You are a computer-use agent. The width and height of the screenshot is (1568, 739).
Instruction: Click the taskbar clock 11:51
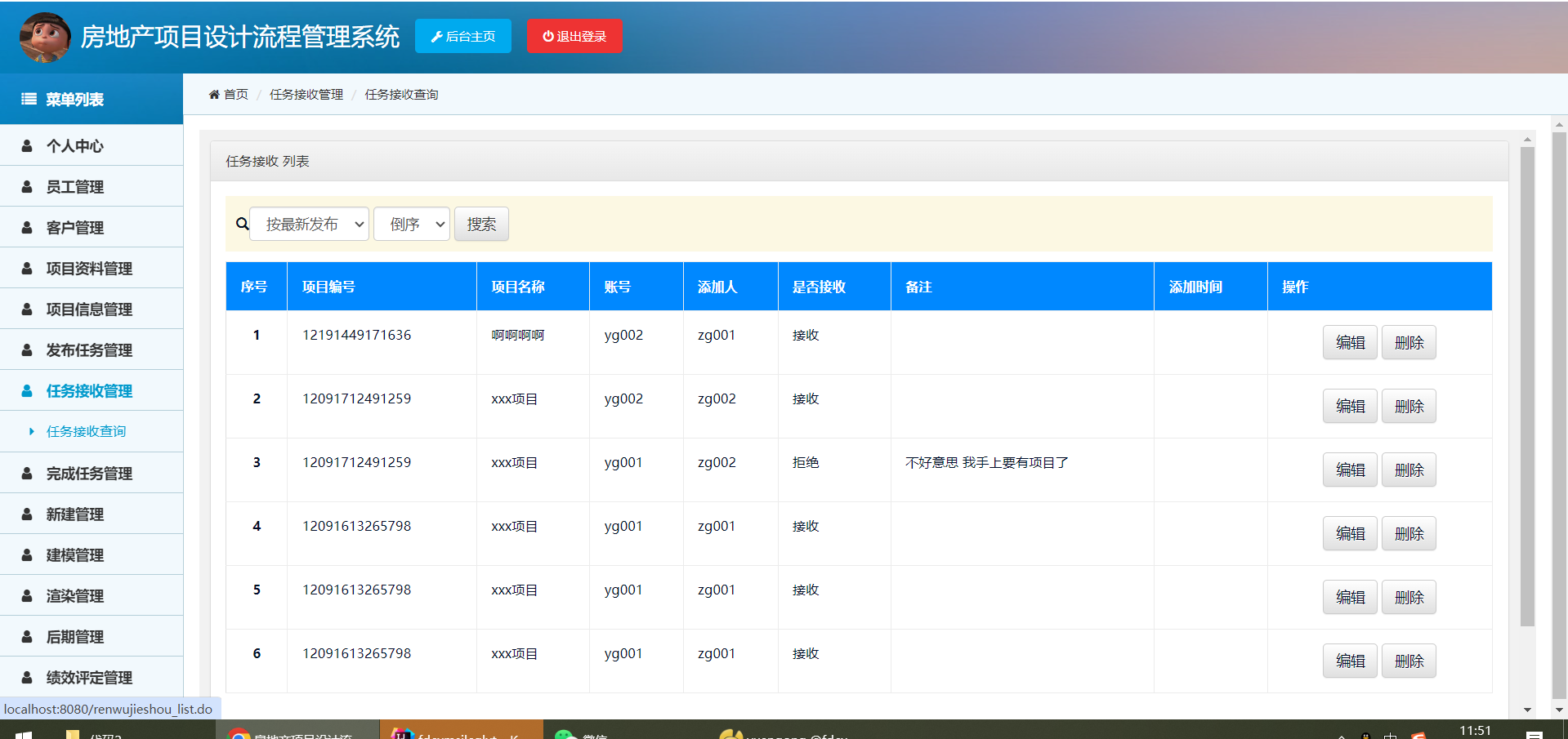pyautogui.click(x=1475, y=731)
